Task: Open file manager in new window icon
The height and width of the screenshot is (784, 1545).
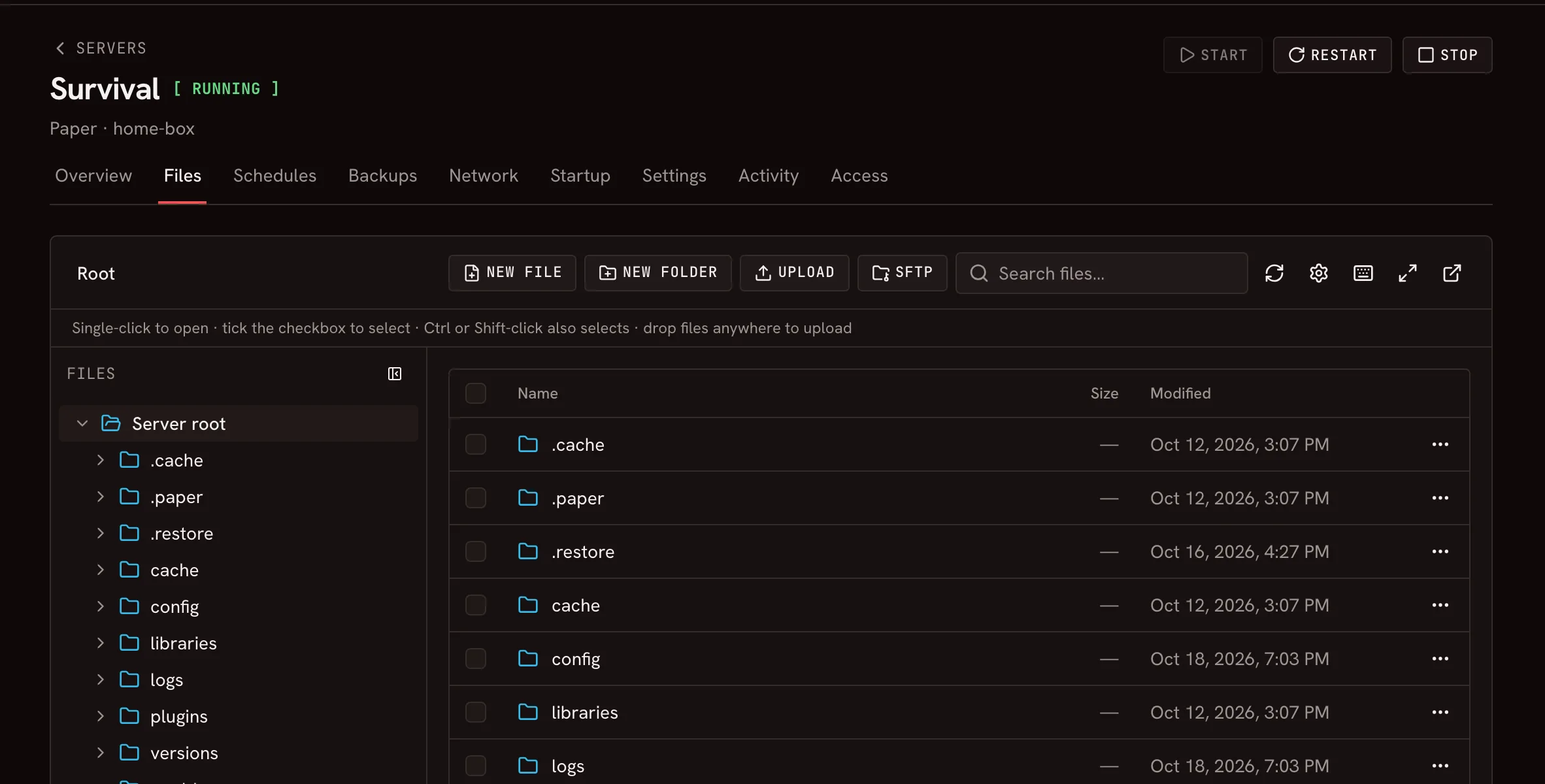Action: point(1452,273)
